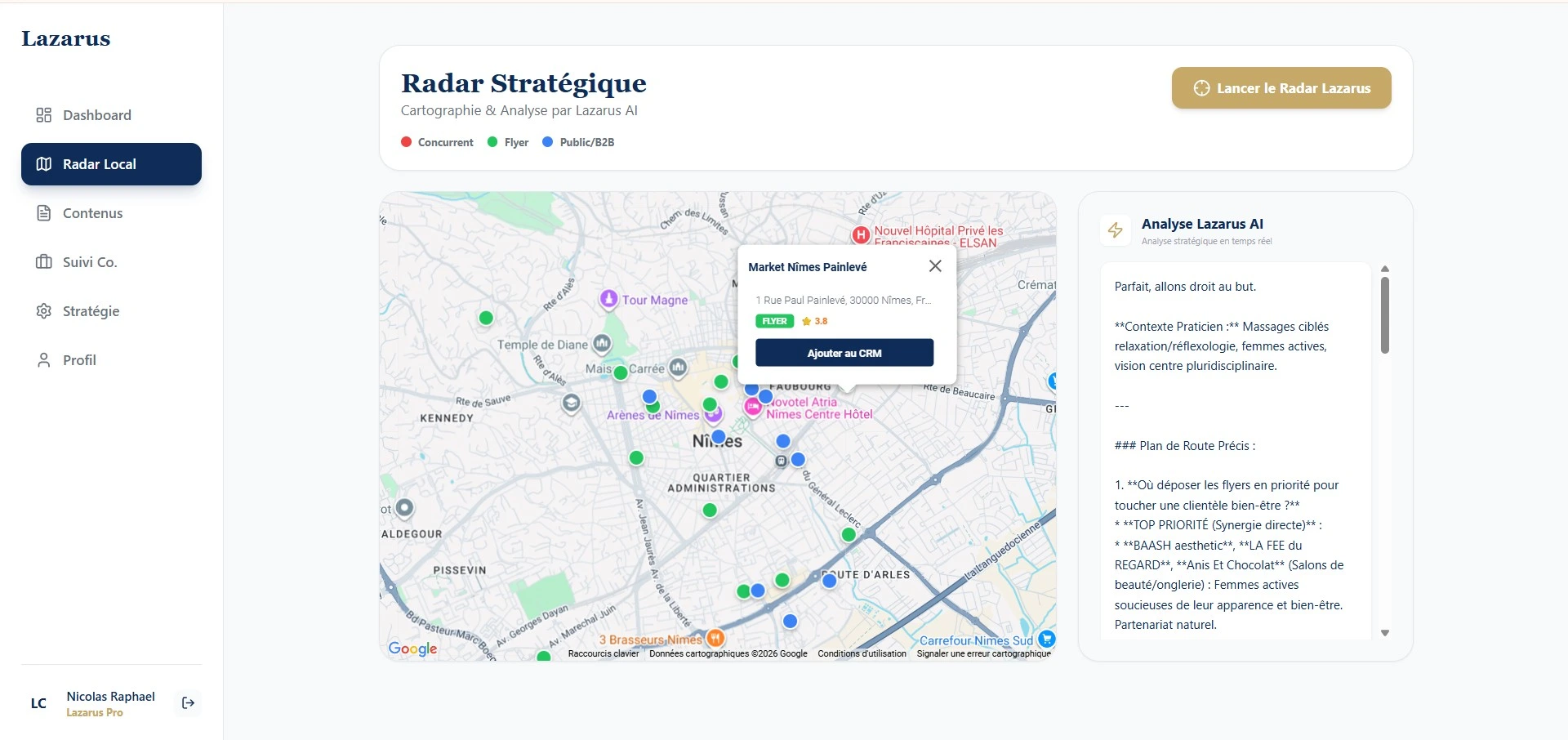Image resolution: width=1568 pixels, height=740 pixels.
Task: Click the blue pin on the Nîmes label
Action: 718,438
